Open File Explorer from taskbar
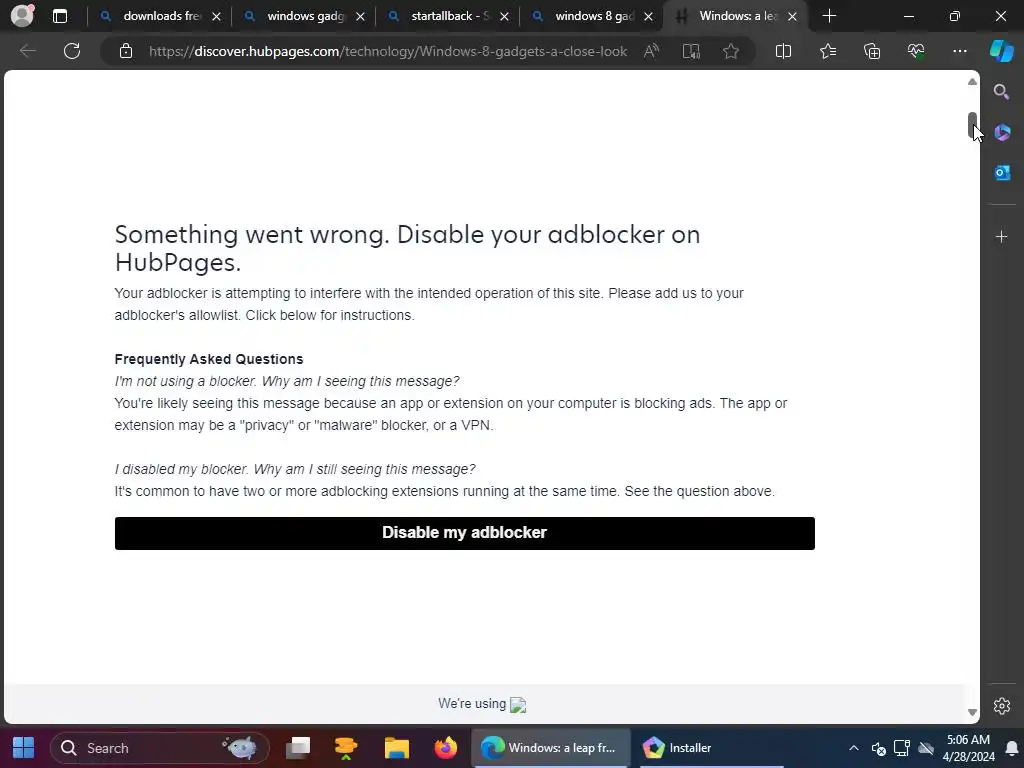Image resolution: width=1024 pixels, height=768 pixels. [x=396, y=748]
